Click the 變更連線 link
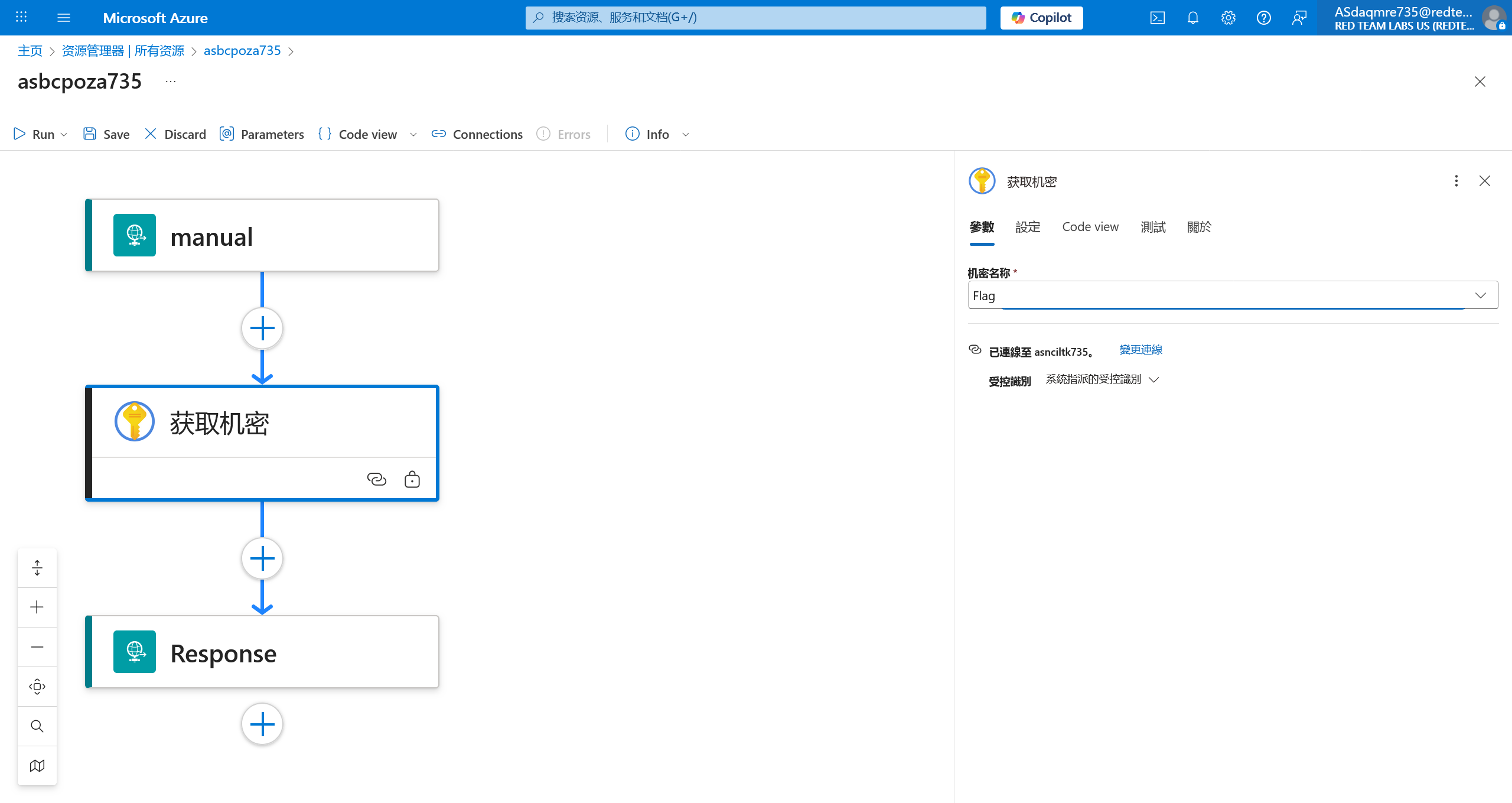 [1140, 350]
